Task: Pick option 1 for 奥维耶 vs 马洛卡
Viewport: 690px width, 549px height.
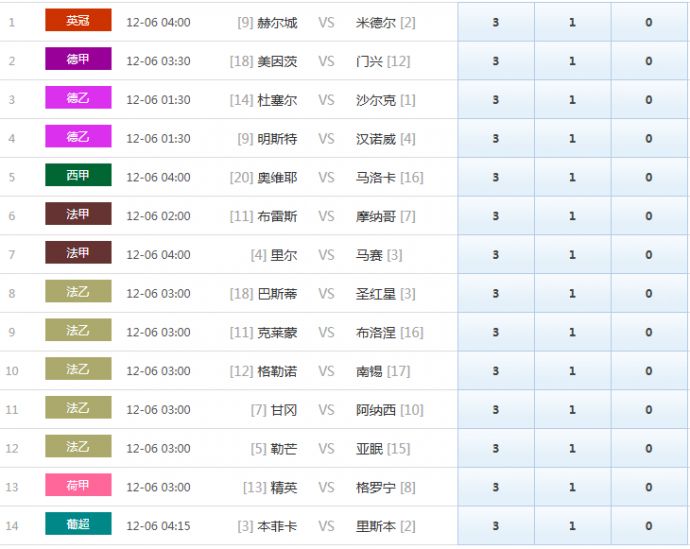Action: click(x=572, y=177)
